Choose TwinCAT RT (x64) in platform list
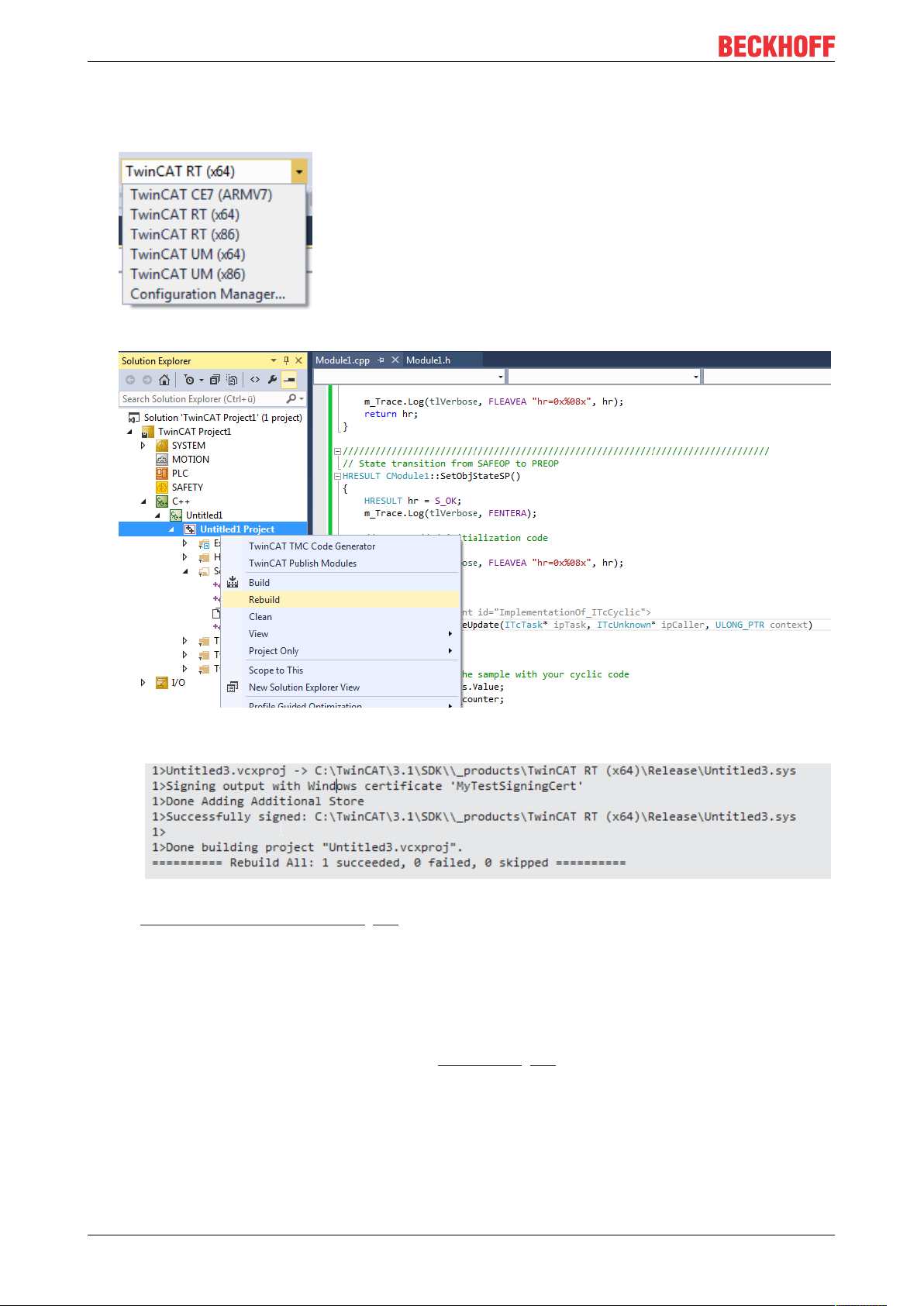The width and height of the screenshot is (924, 1306). click(x=184, y=215)
